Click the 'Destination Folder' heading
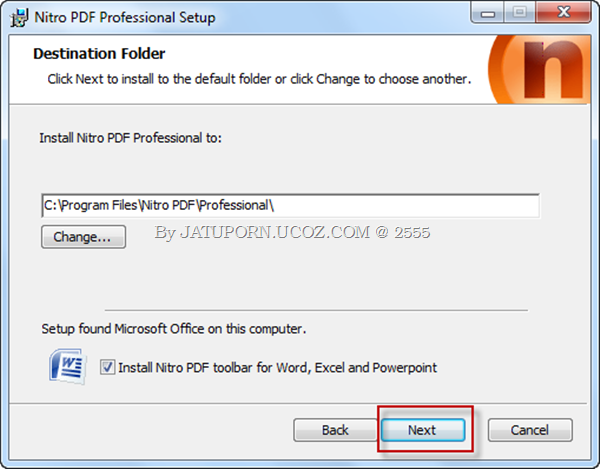The width and height of the screenshot is (600, 469). (99, 54)
